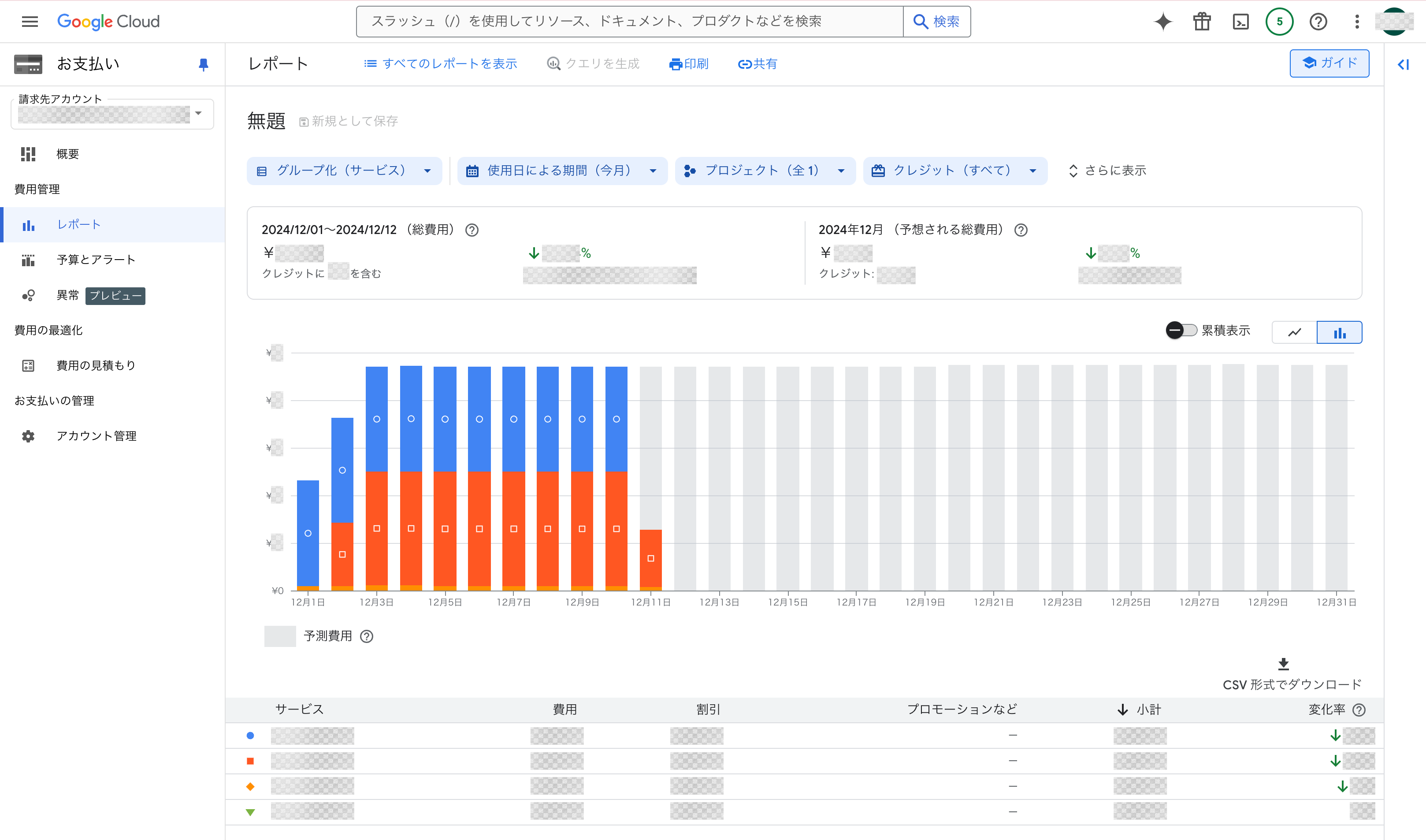The height and width of the screenshot is (840, 1426).
Task: Switch chart to bar graph view
Action: [1340, 332]
